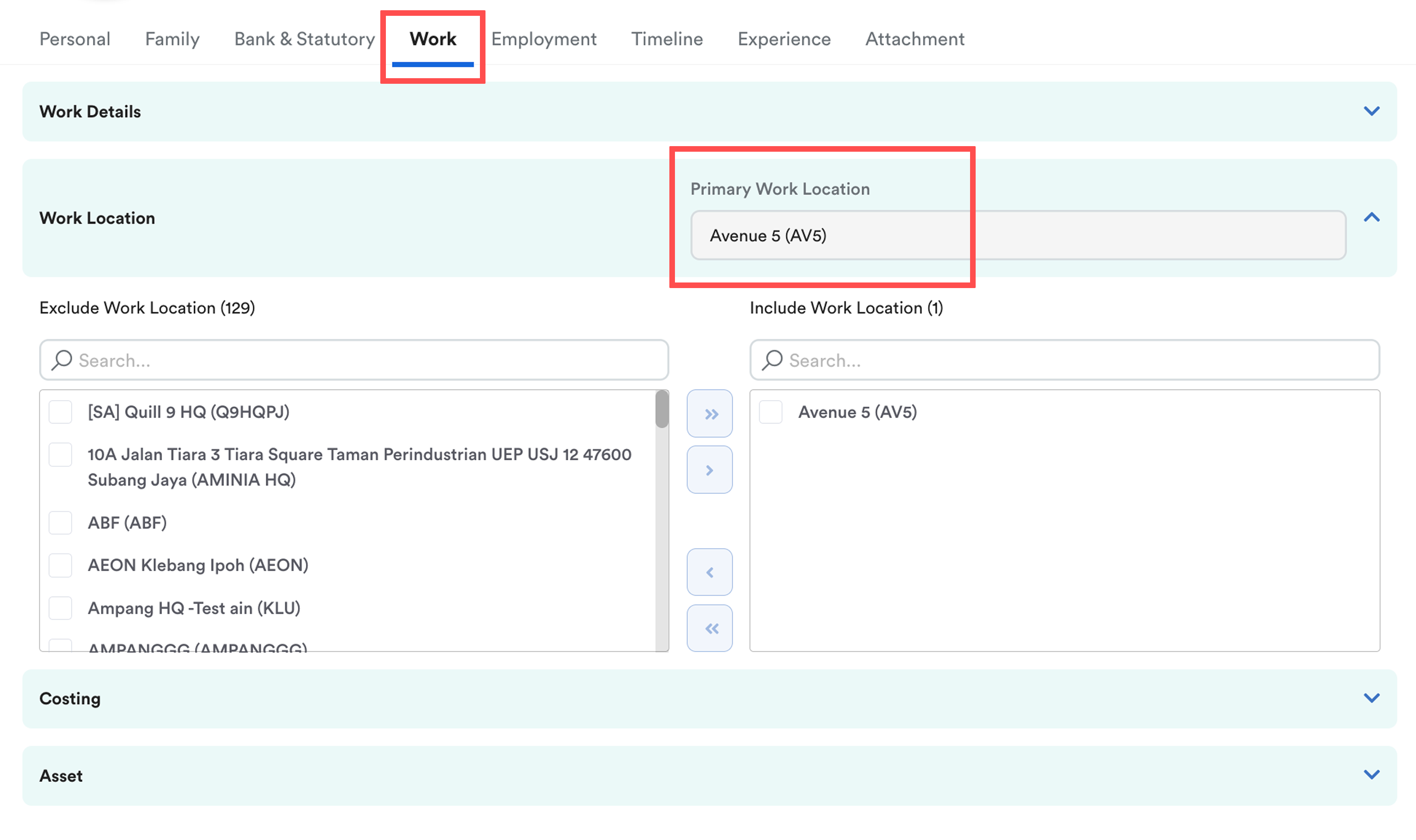The height and width of the screenshot is (840, 1416).
Task: Expand the Asset section
Action: (x=1371, y=774)
